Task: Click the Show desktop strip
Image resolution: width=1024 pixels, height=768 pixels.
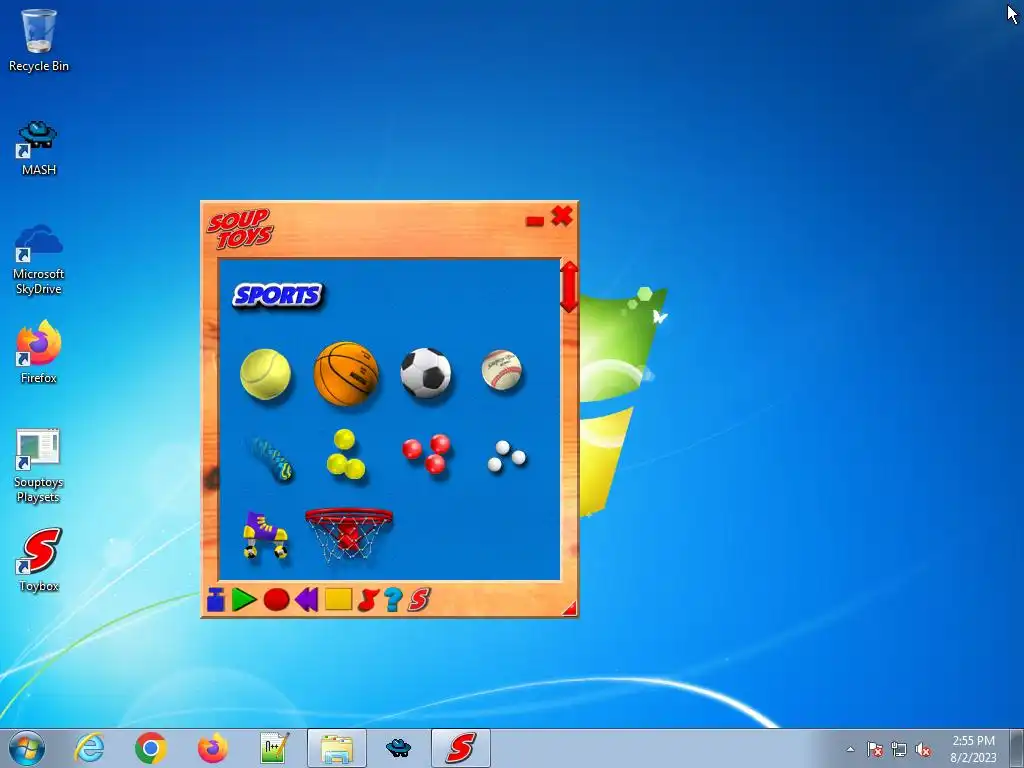Action: coord(1018,748)
